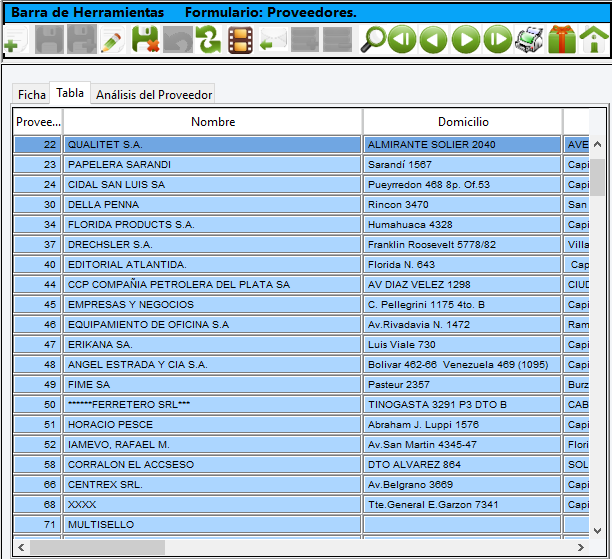Sort by the Nombre column header

(x=213, y=122)
